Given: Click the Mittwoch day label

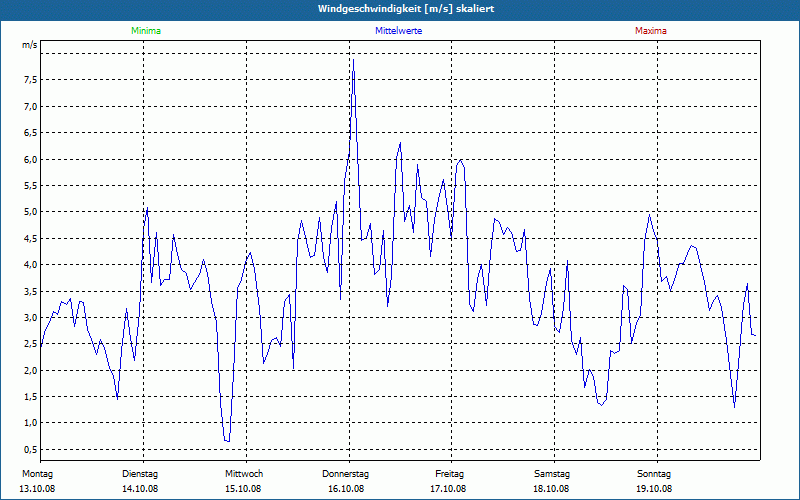Looking at the screenshot, I should click(244, 474).
